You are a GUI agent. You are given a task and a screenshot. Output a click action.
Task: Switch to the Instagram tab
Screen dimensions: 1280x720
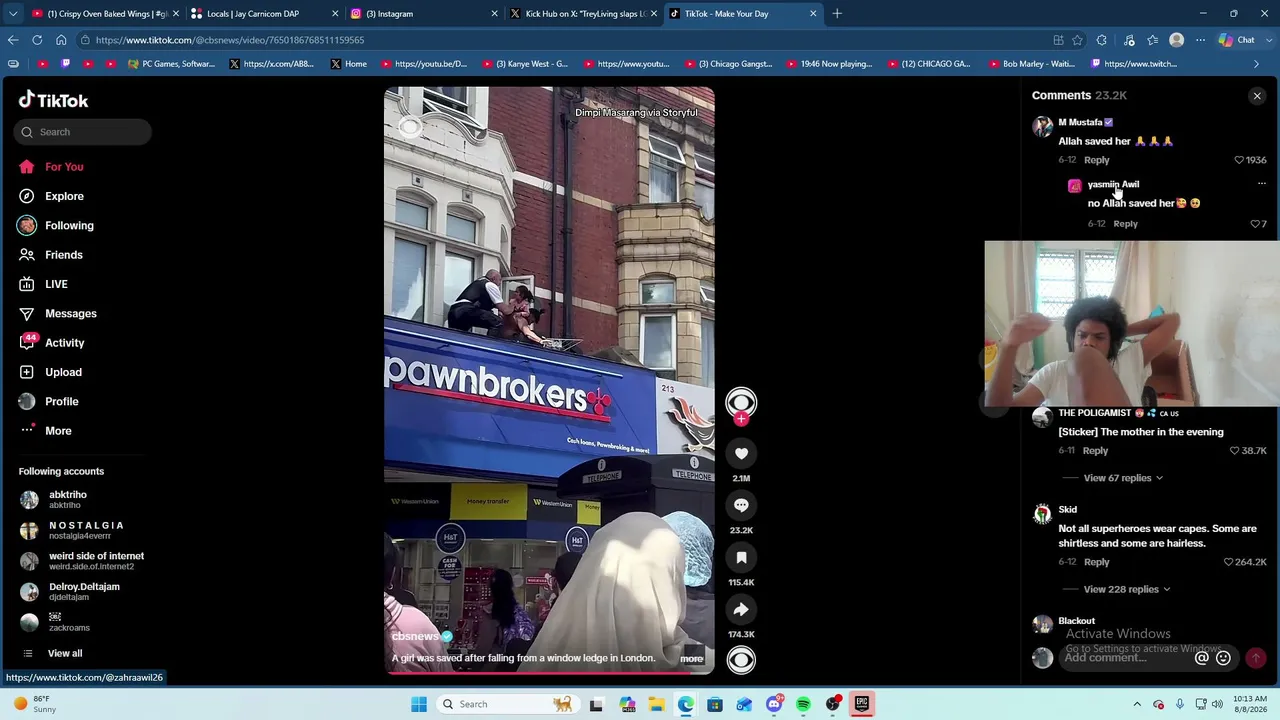click(x=422, y=14)
